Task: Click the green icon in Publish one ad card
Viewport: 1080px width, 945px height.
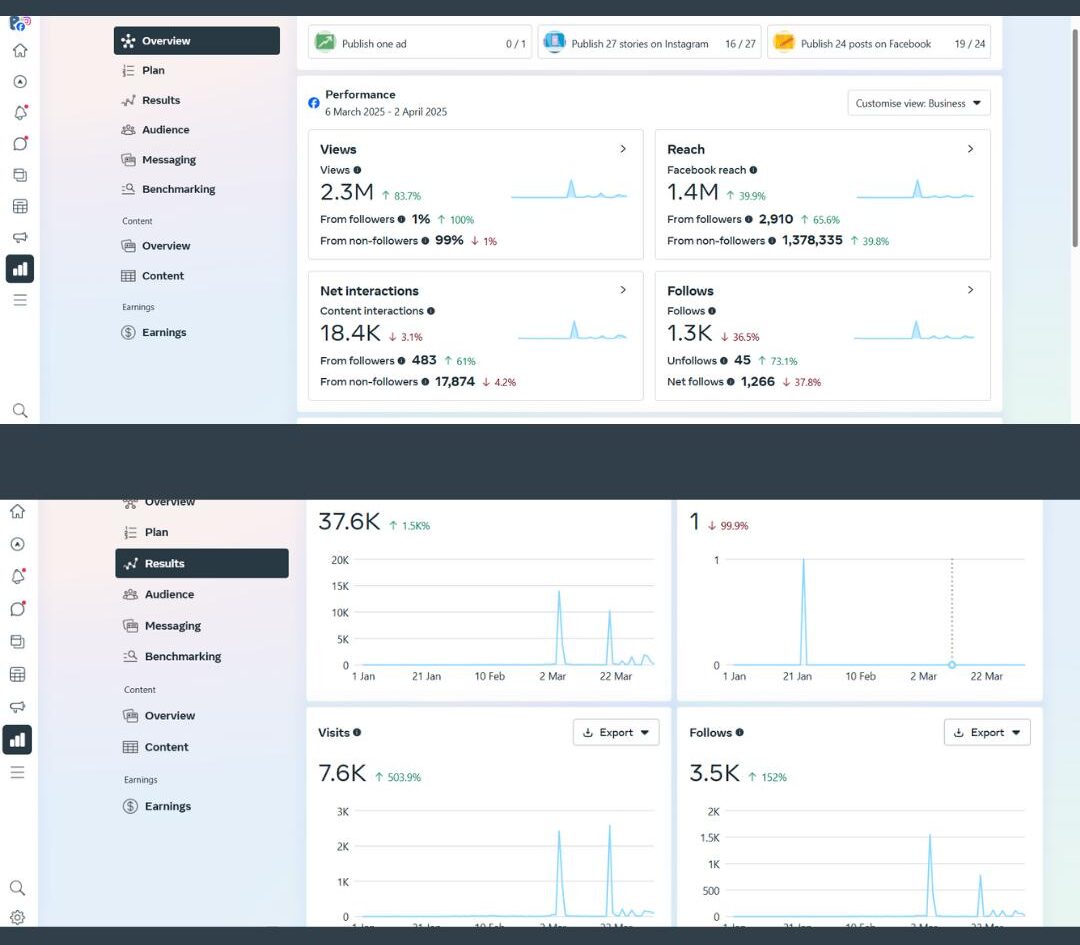Action: pyautogui.click(x=325, y=43)
